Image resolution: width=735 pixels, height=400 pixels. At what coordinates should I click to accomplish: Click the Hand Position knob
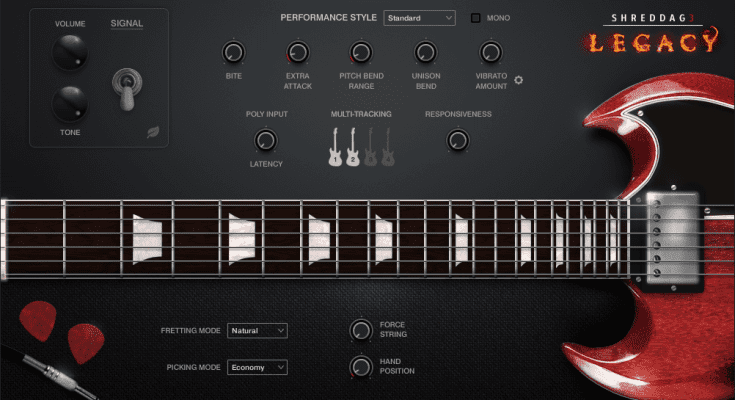pos(360,366)
